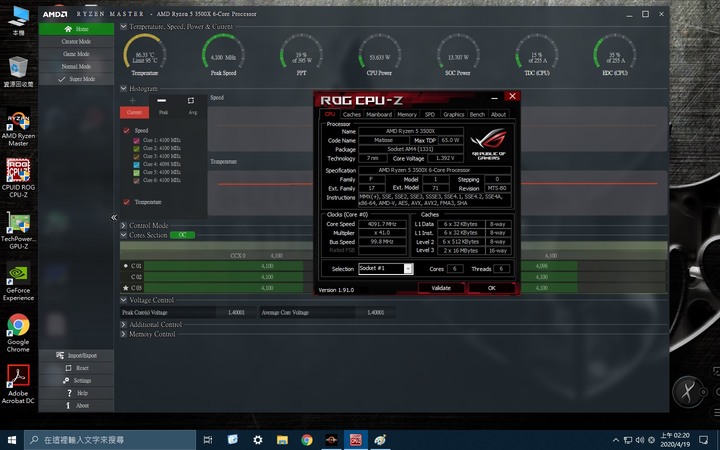Open the Windows Start menu
This screenshot has width=720, height=450.
coord(11,440)
